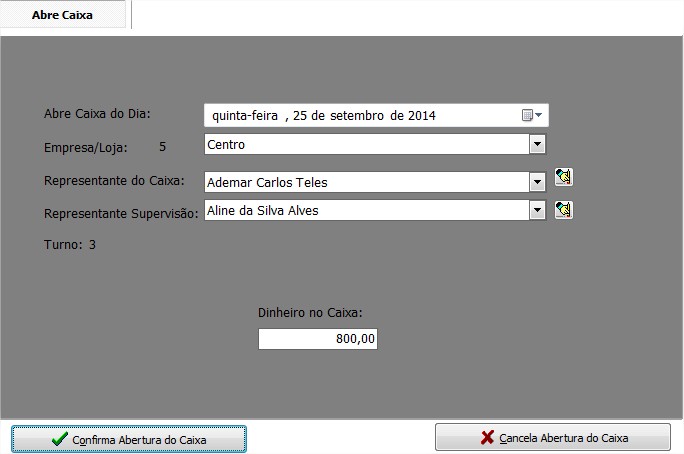Viewport: 684px width, 454px height.
Task: Click the Dinheiro no Caixa amount field
Action: [317, 339]
